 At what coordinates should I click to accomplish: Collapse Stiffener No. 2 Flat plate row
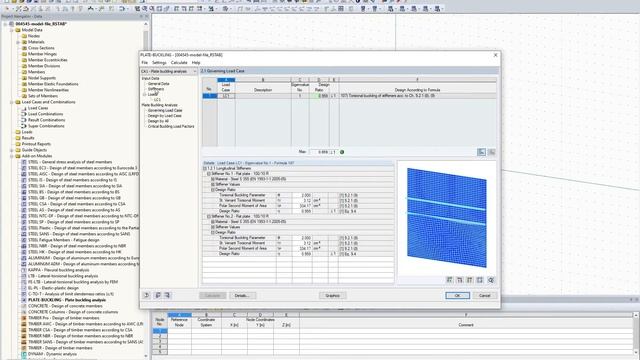(209, 216)
